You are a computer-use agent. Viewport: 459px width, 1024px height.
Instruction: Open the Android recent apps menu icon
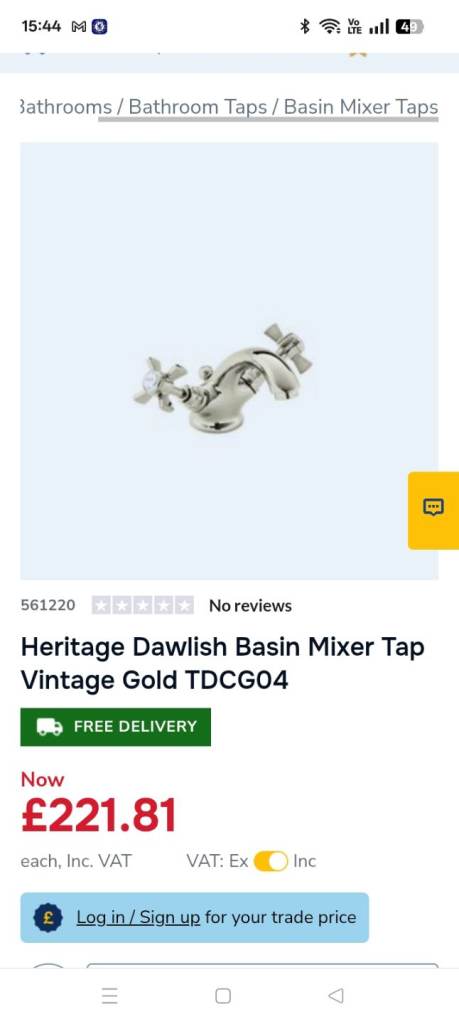110,995
